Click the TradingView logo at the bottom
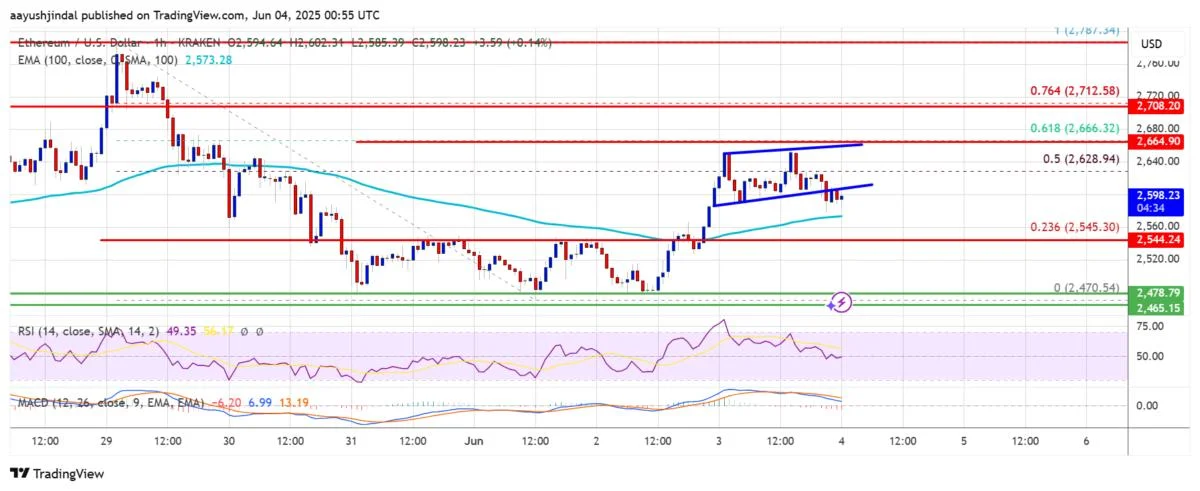1200x491 pixels. click(x=57, y=474)
